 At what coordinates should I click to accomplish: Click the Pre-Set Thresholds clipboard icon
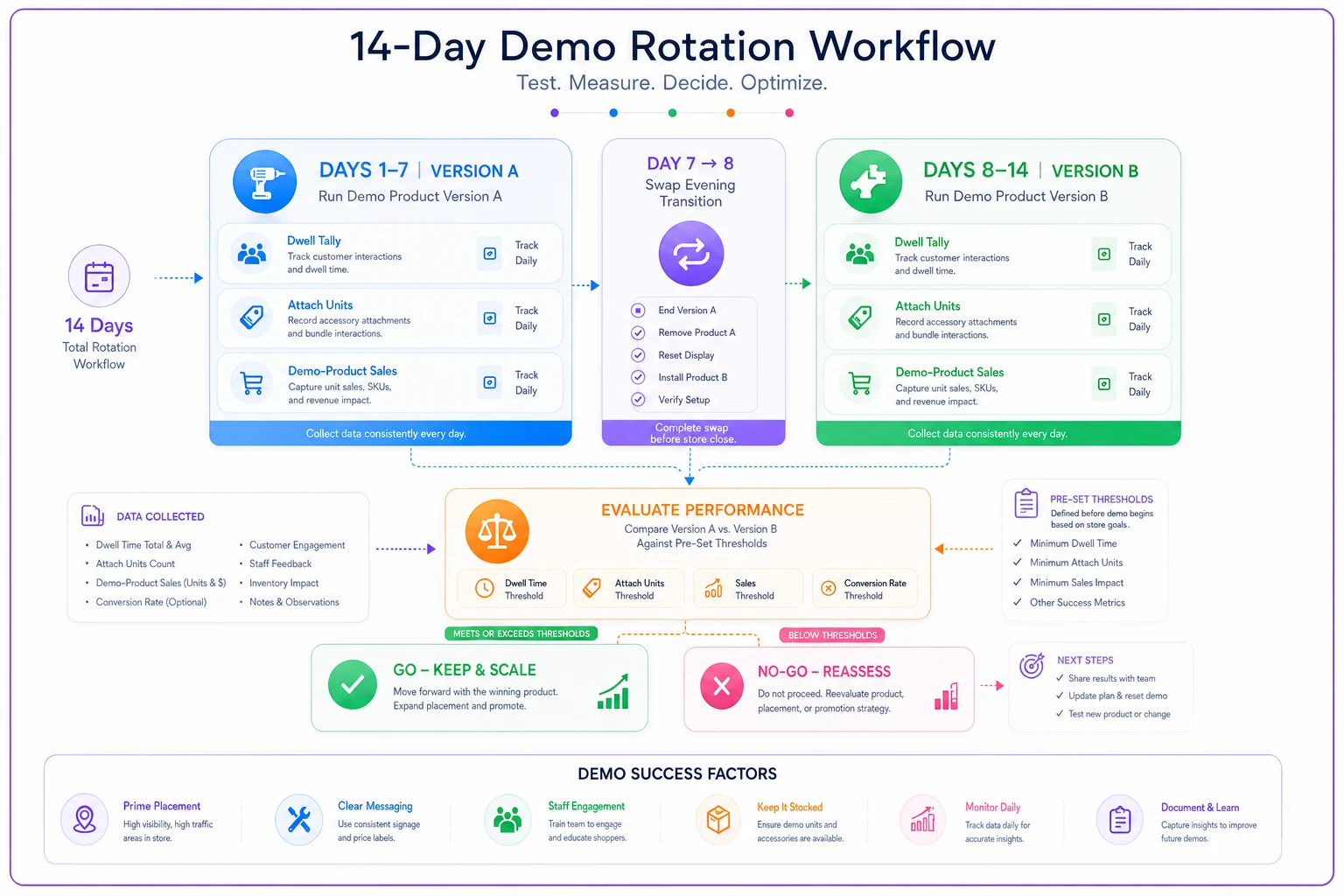click(x=1026, y=504)
